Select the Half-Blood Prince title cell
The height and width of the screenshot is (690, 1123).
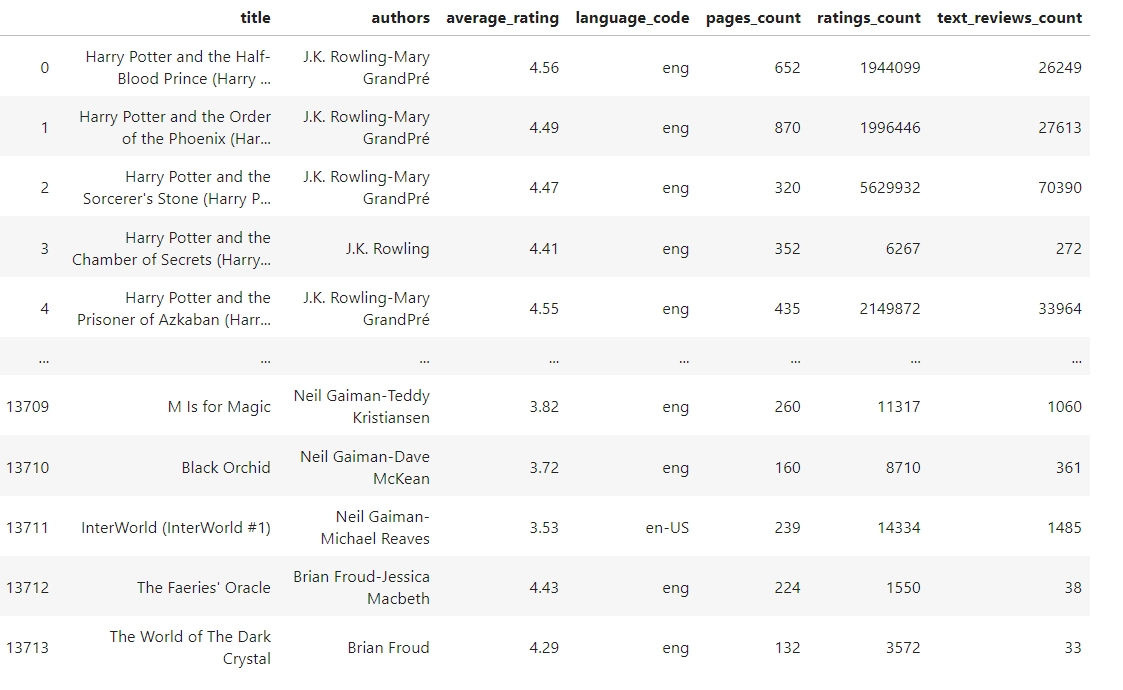[x=178, y=68]
